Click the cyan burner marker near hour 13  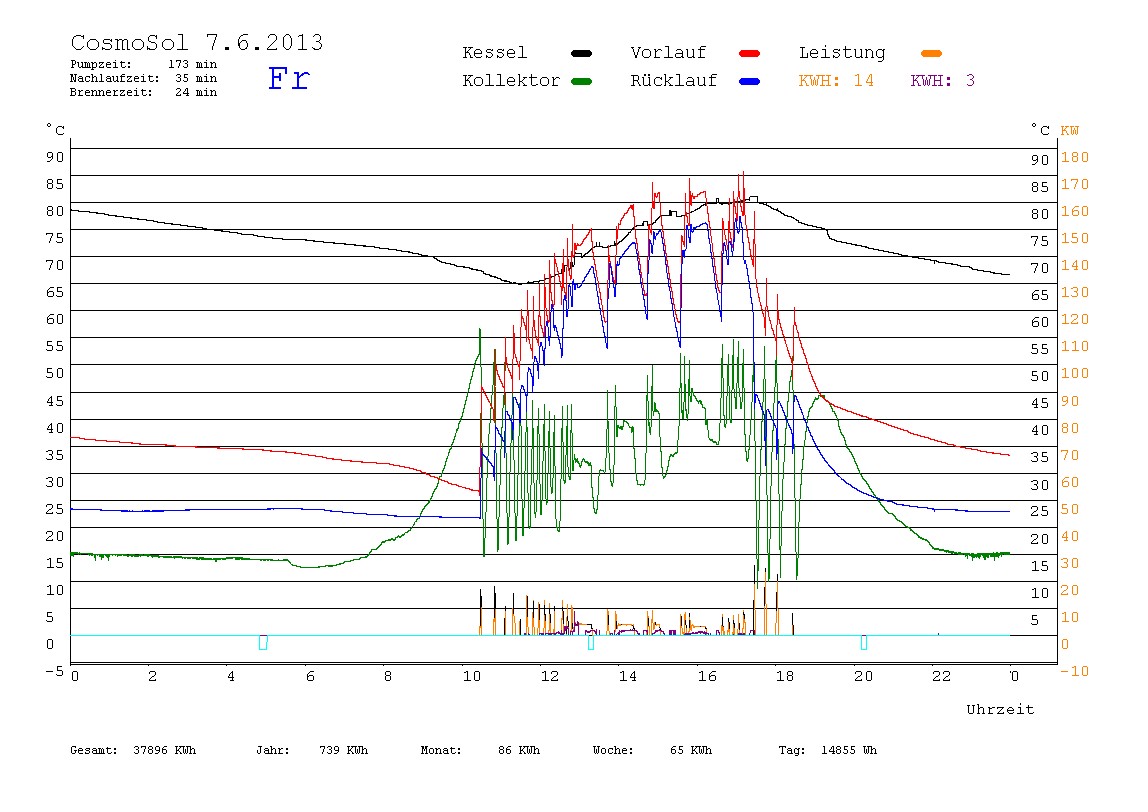coord(591,642)
